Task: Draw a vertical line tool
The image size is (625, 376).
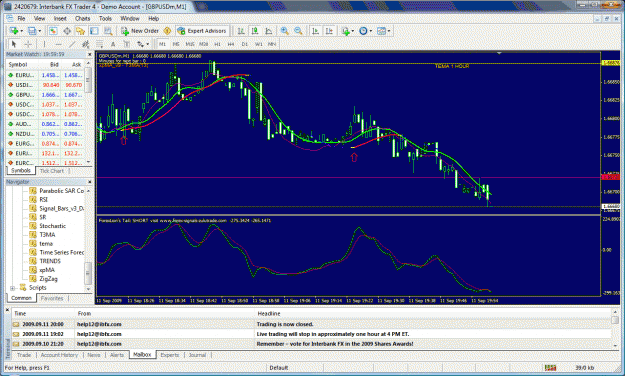Action: [44, 44]
